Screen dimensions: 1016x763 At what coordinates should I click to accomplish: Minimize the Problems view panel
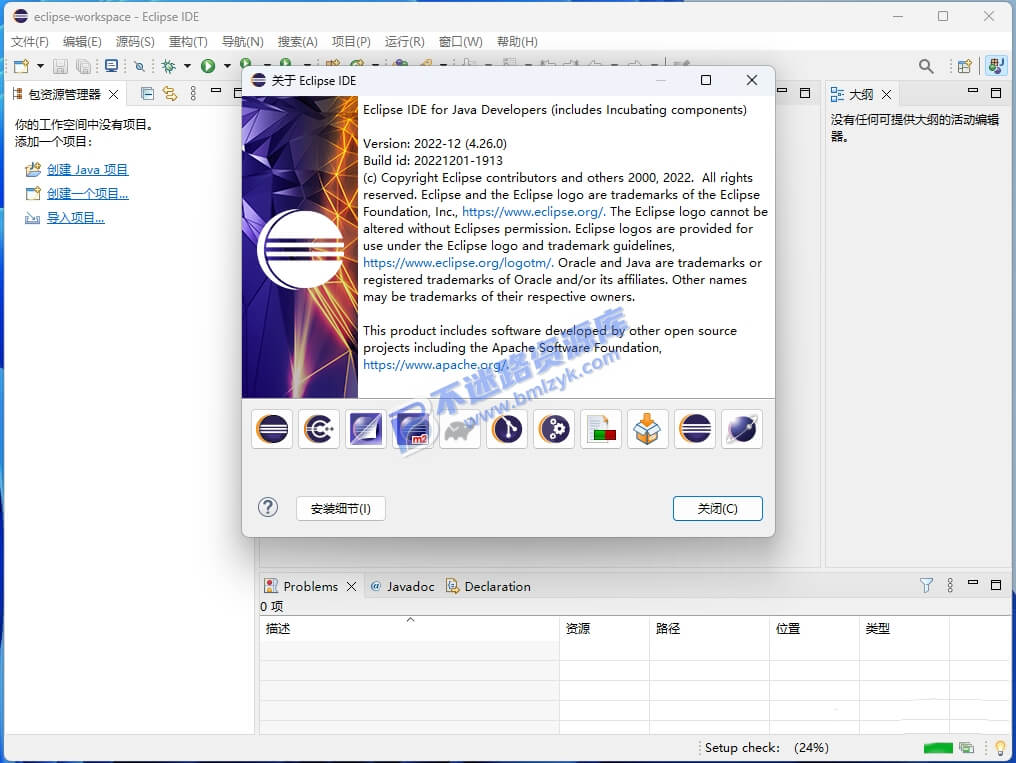(973, 583)
